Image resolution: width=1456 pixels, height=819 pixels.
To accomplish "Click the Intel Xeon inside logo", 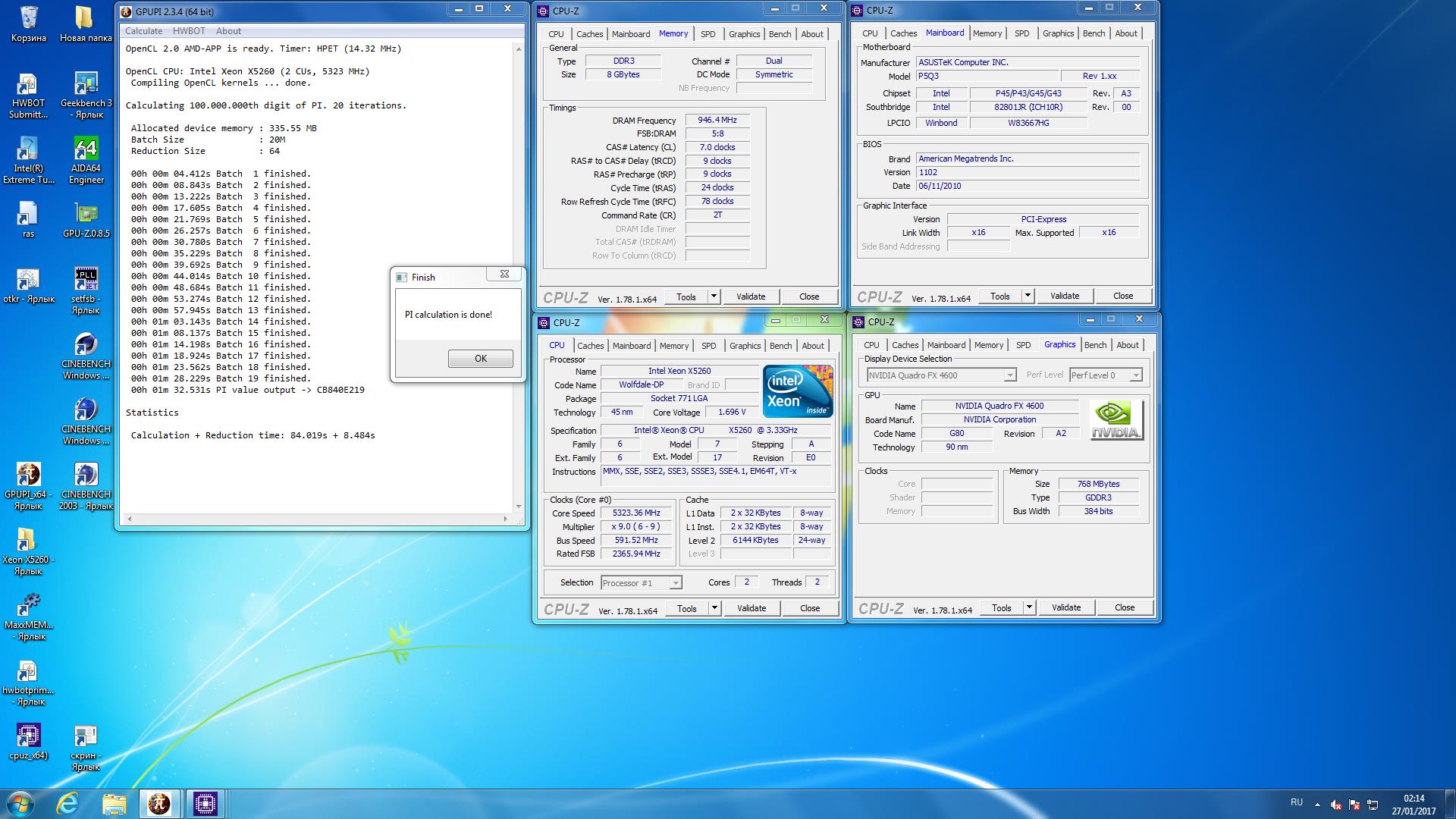I will pyautogui.click(x=798, y=391).
